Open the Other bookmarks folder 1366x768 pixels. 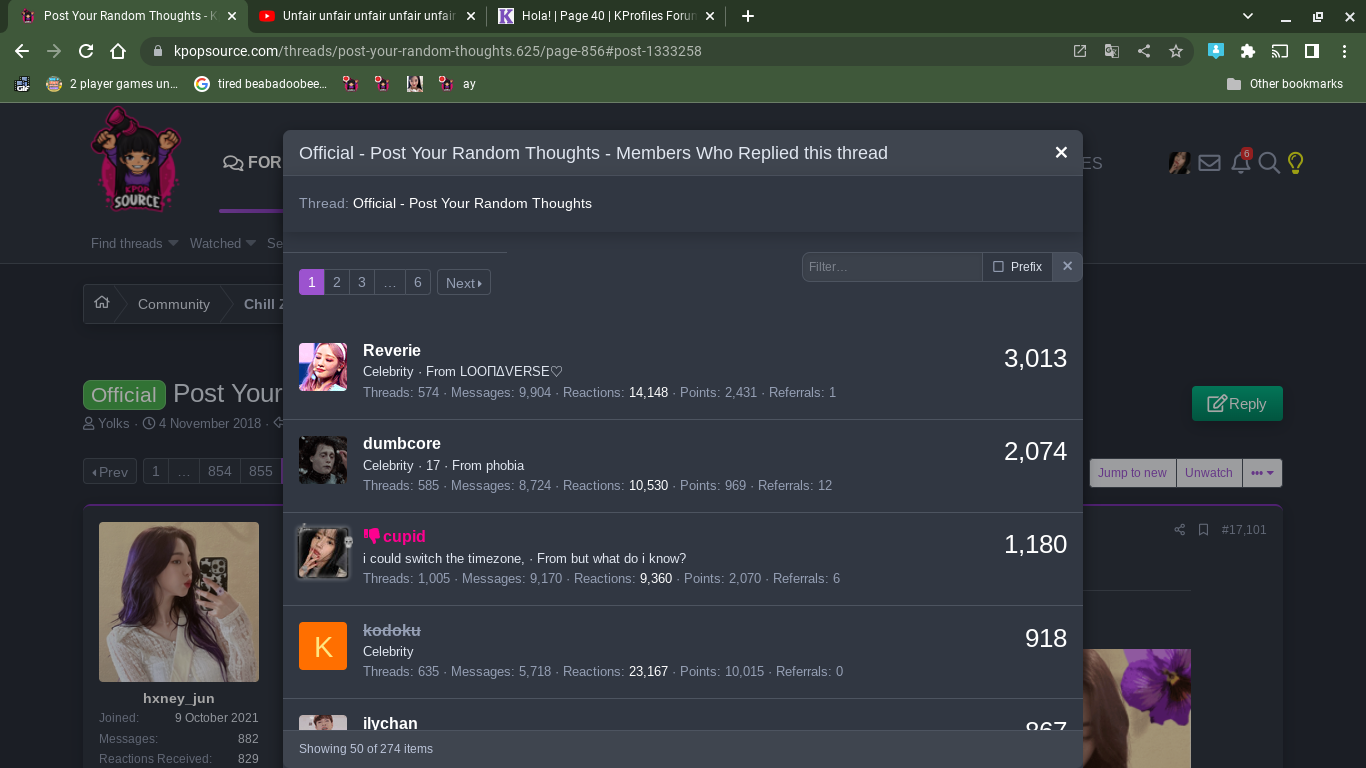pos(1285,84)
